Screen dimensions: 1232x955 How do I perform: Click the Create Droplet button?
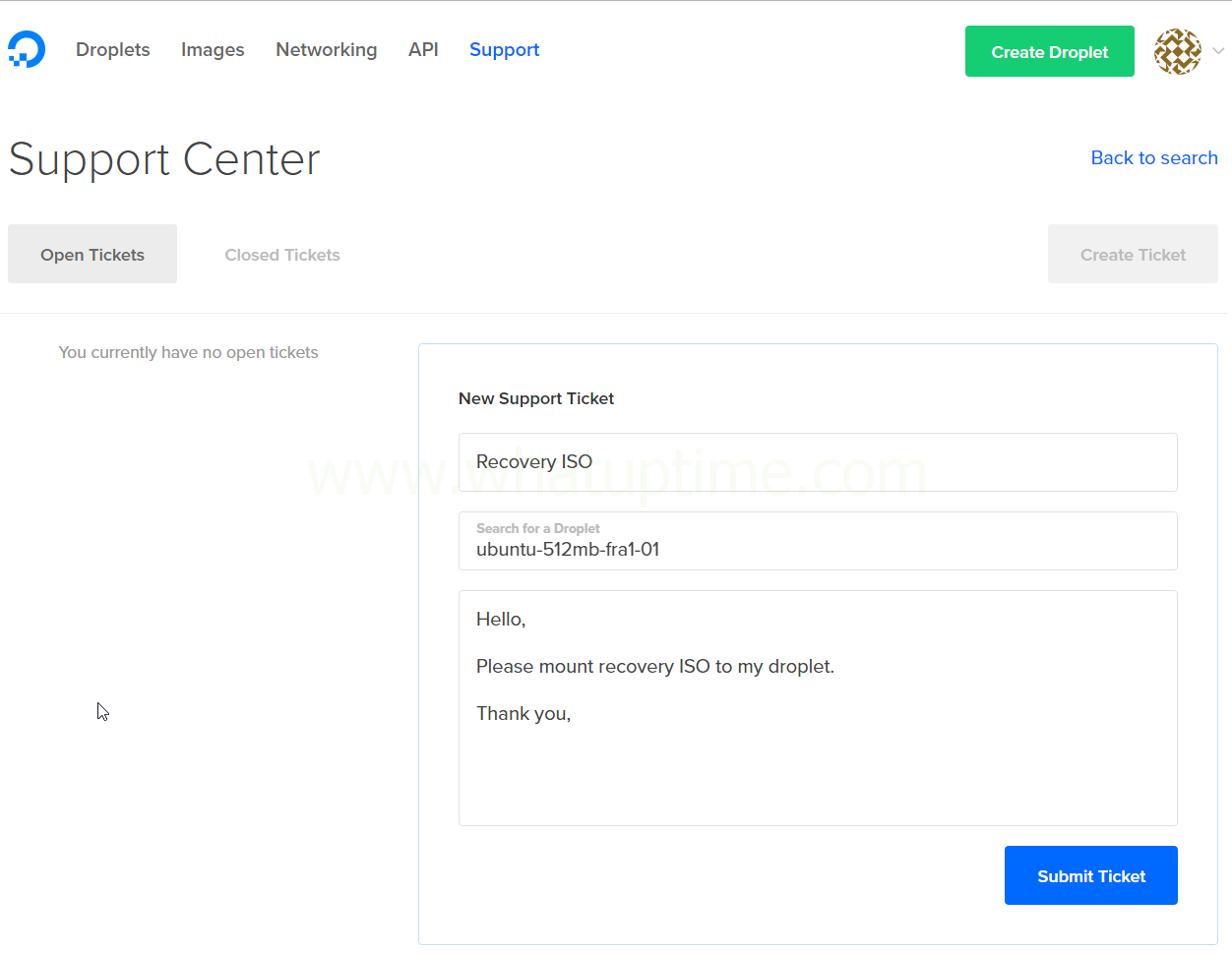coord(1050,51)
